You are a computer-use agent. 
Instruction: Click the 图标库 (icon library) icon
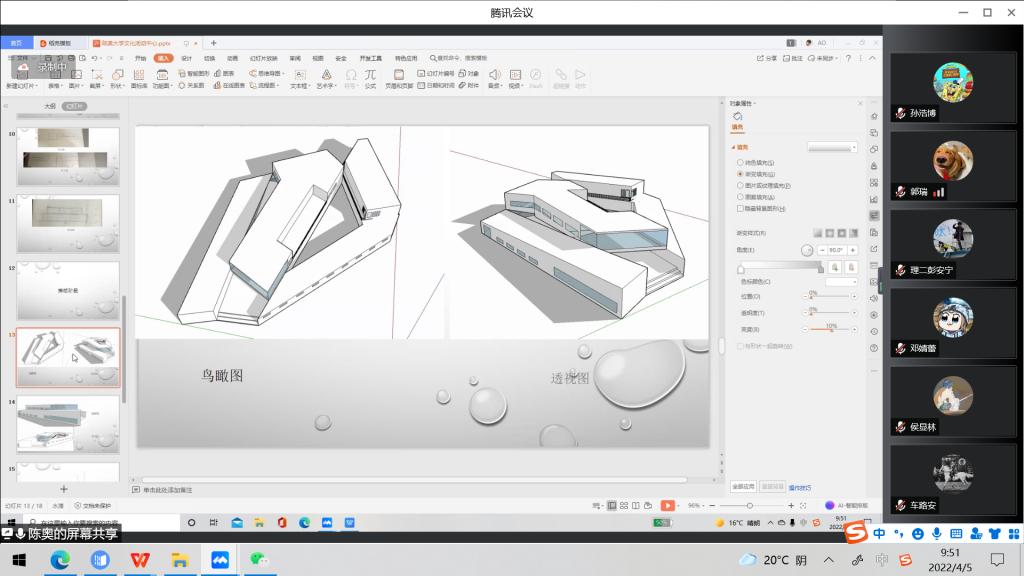(139, 76)
